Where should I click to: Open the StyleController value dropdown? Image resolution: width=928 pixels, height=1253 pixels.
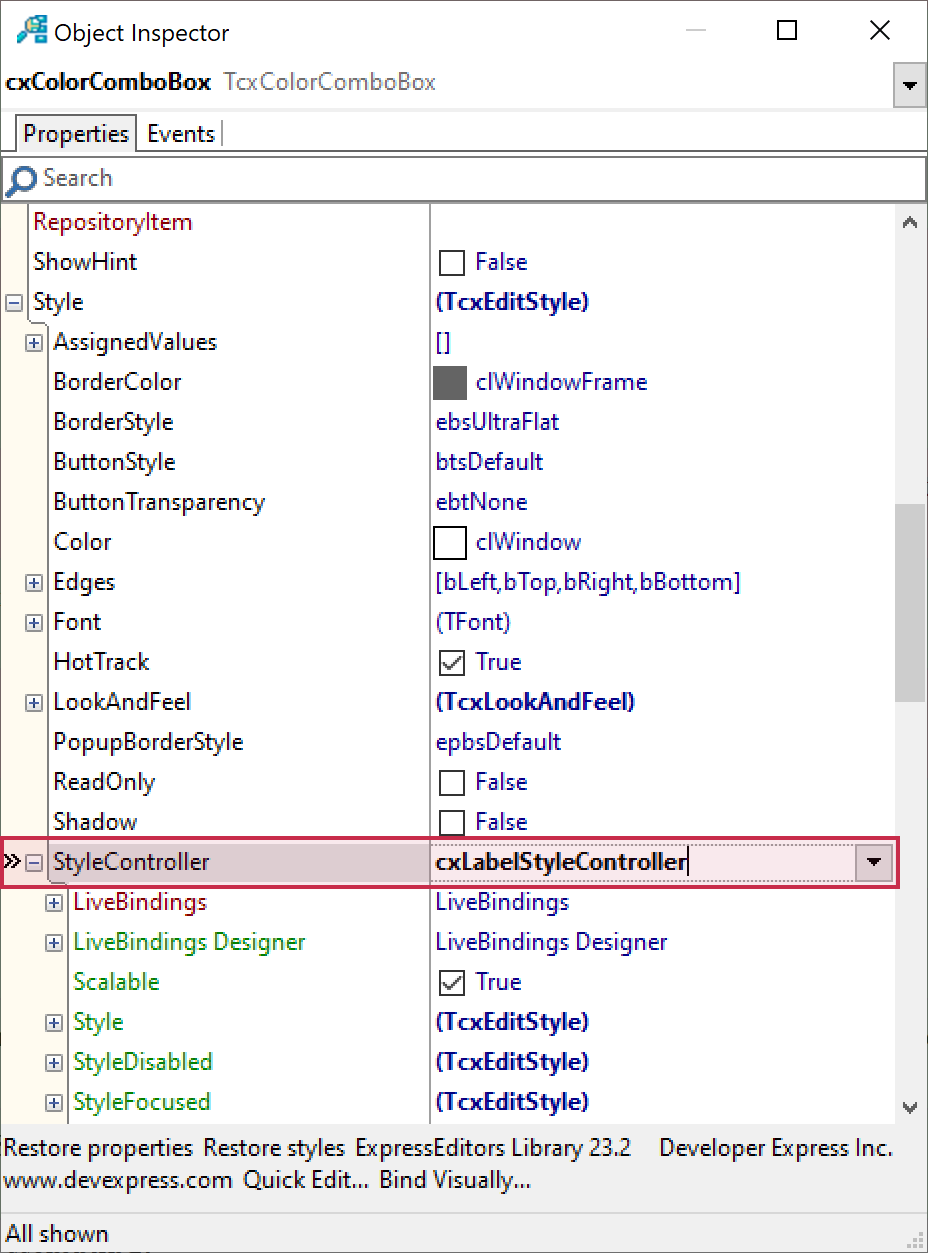click(x=874, y=862)
